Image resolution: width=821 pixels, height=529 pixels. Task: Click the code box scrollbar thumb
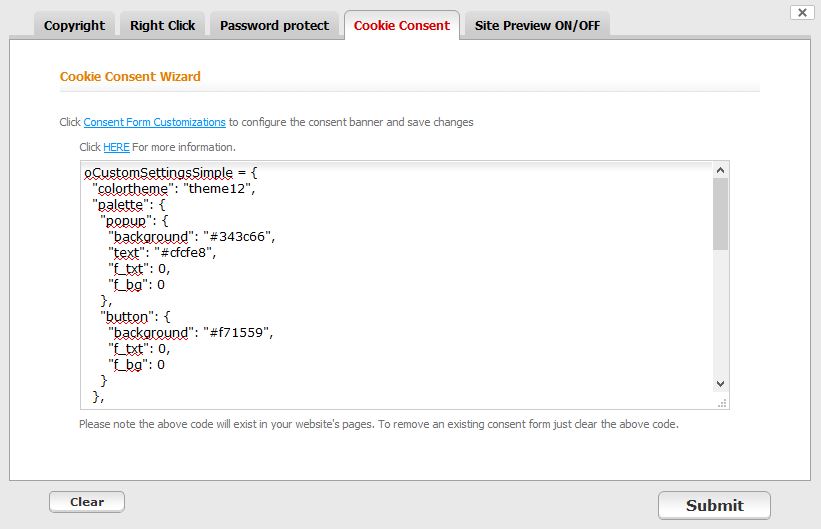[x=720, y=213]
